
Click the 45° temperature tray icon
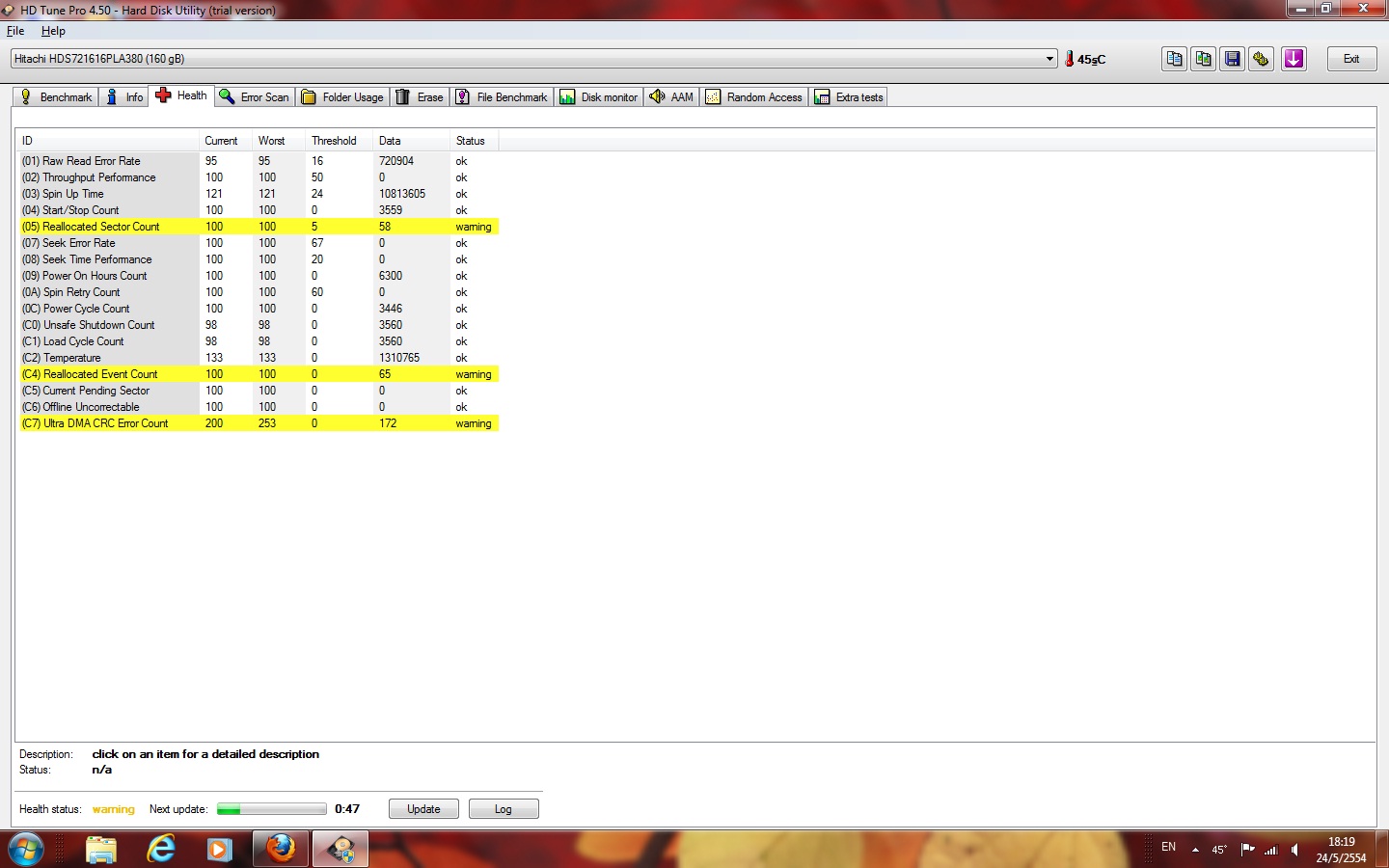pyautogui.click(x=1220, y=850)
